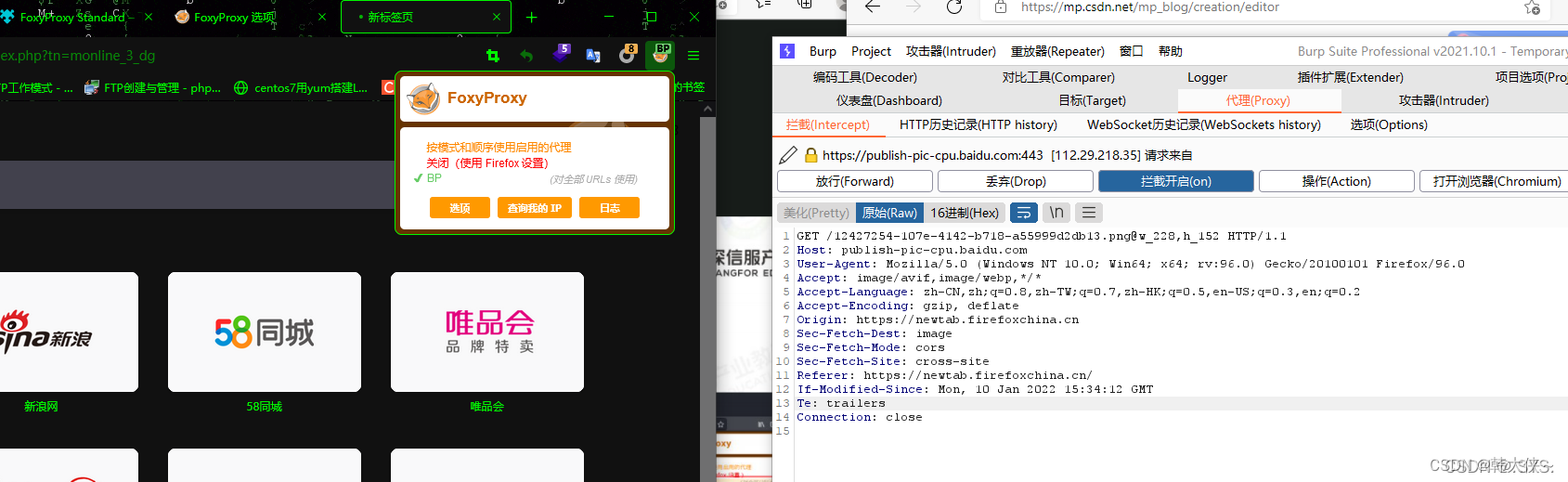Open the Burp menu

click(823, 51)
